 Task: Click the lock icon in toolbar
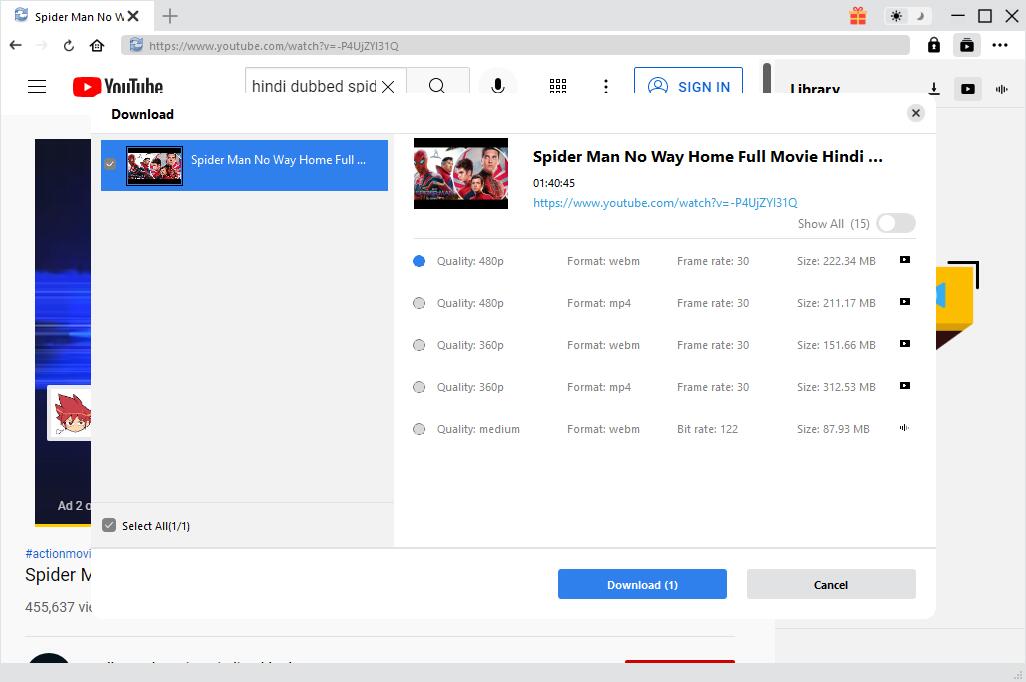click(933, 45)
